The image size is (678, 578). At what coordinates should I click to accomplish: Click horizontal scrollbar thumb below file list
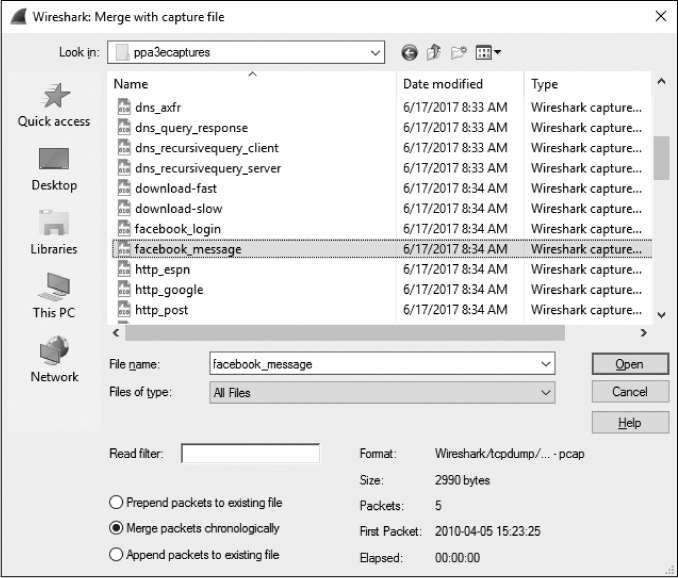345,332
